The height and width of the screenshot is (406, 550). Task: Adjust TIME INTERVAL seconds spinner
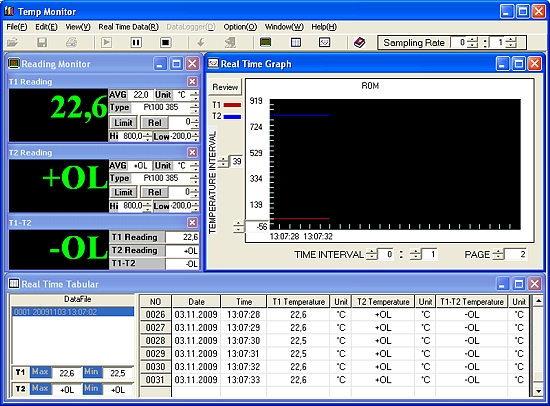point(416,254)
